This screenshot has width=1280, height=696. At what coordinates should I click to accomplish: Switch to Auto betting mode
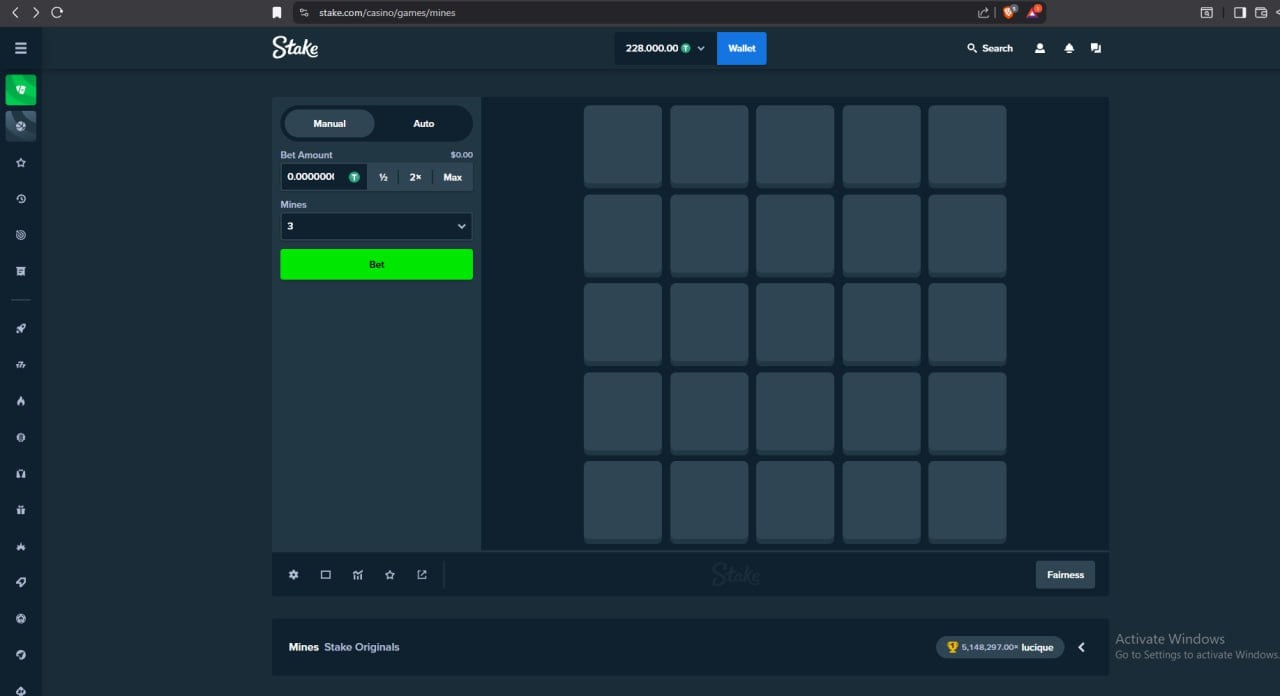coord(423,123)
